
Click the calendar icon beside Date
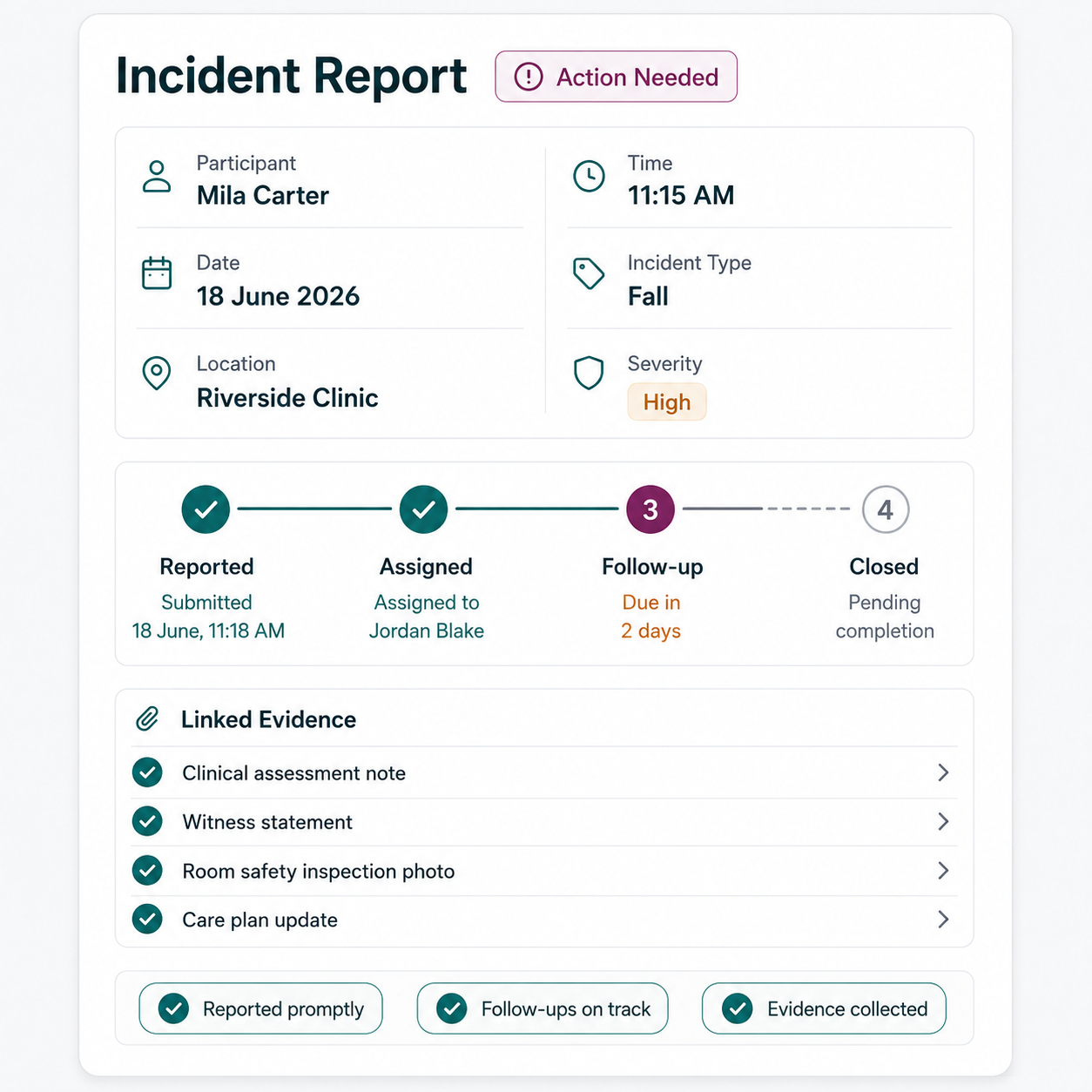157,273
